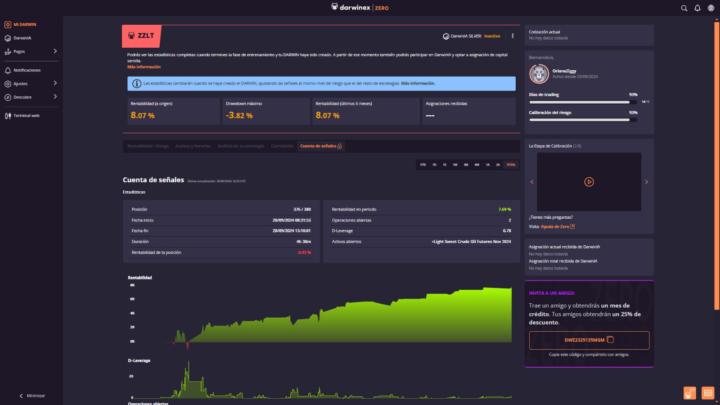Click the Asignaciones recibidas card
Viewport: 720px width, 405px height.
pyautogui.click(x=469, y=111)
